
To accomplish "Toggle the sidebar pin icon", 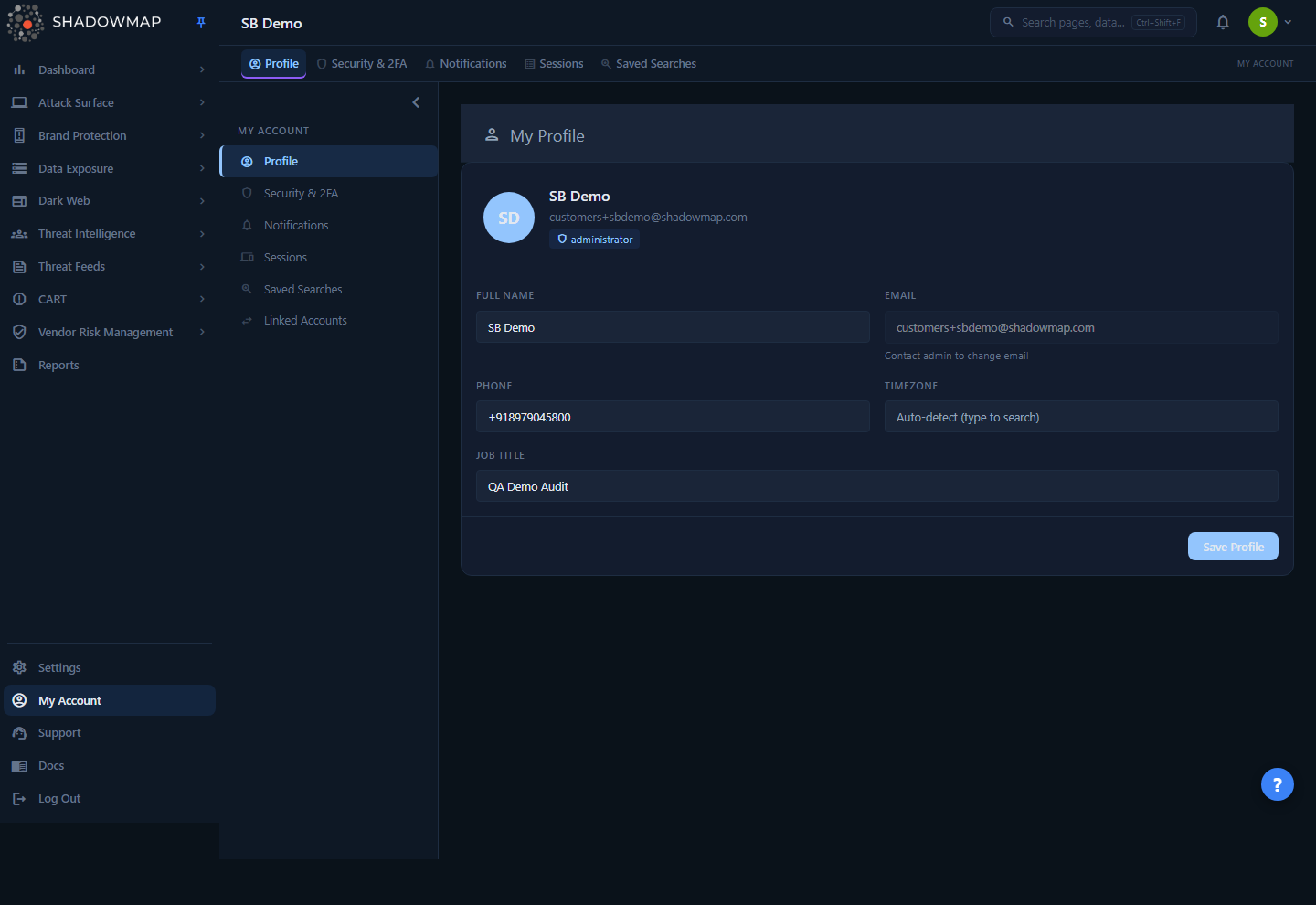I will pos(201,23).
